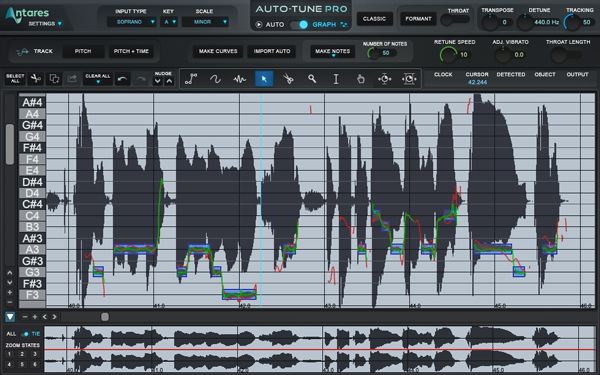
Task: Click the Retune Speed knob
Action: pos(448,55)
